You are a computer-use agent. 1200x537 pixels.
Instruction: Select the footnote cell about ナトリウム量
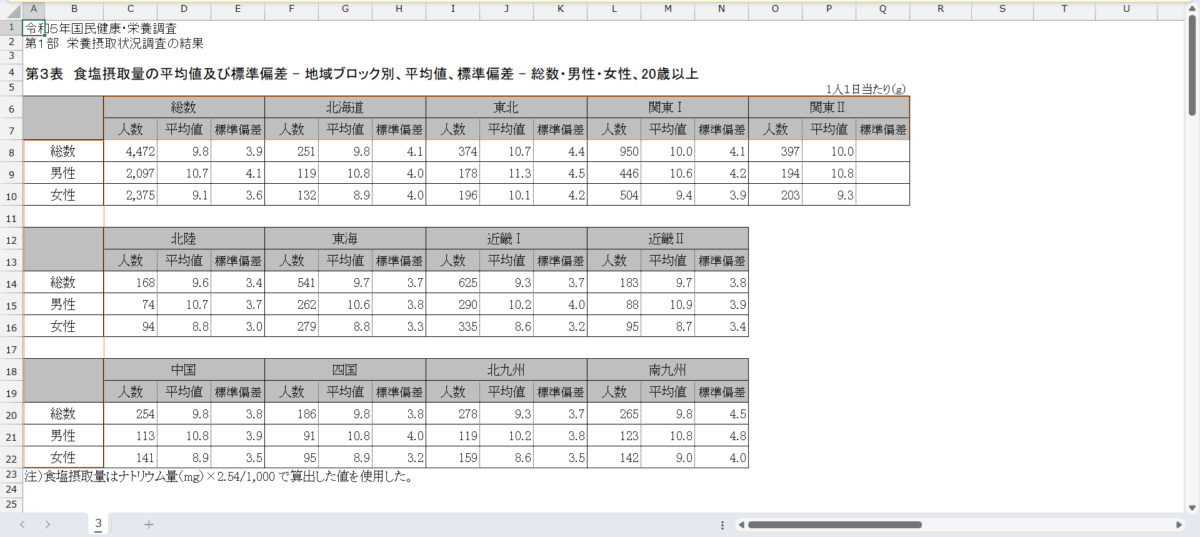coord(218,477)
